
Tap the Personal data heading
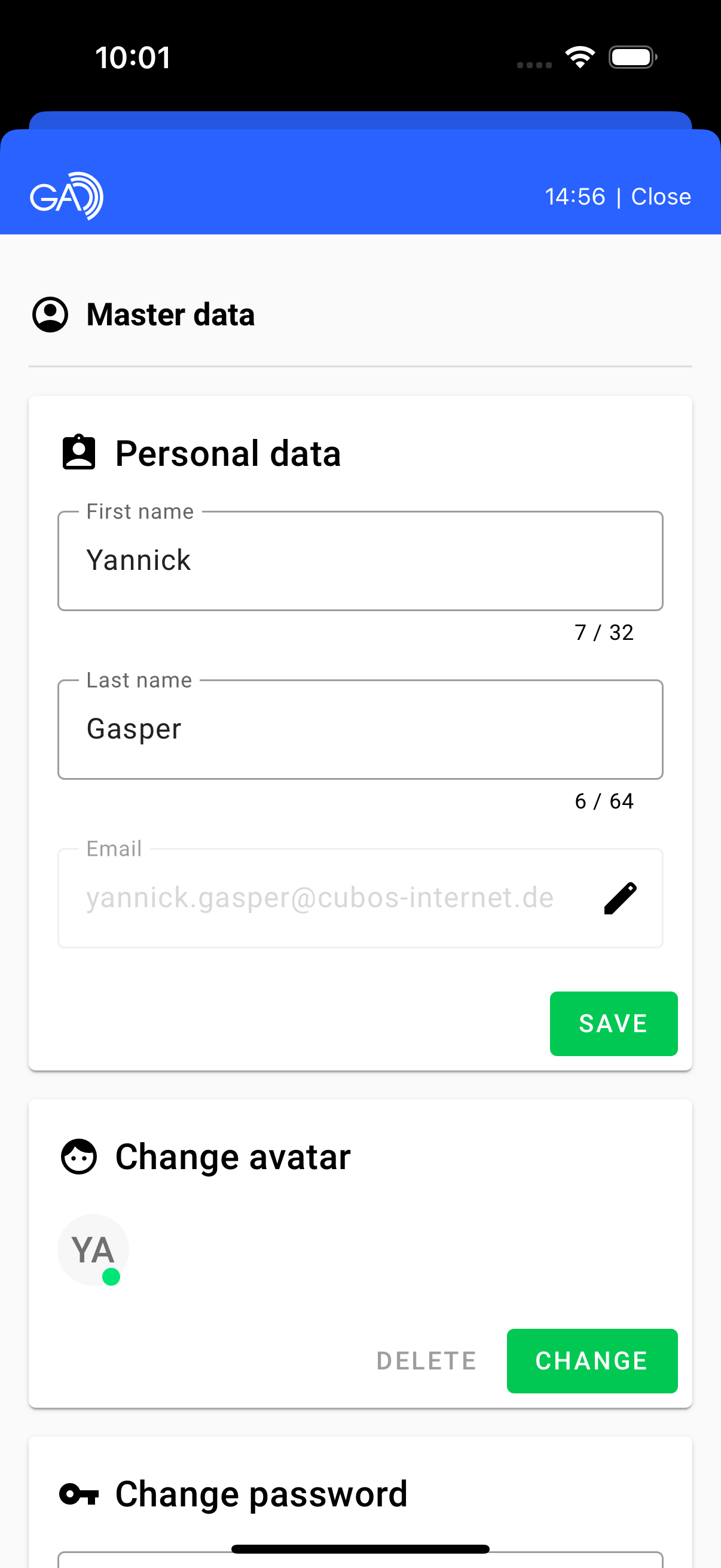click(228, 453)
